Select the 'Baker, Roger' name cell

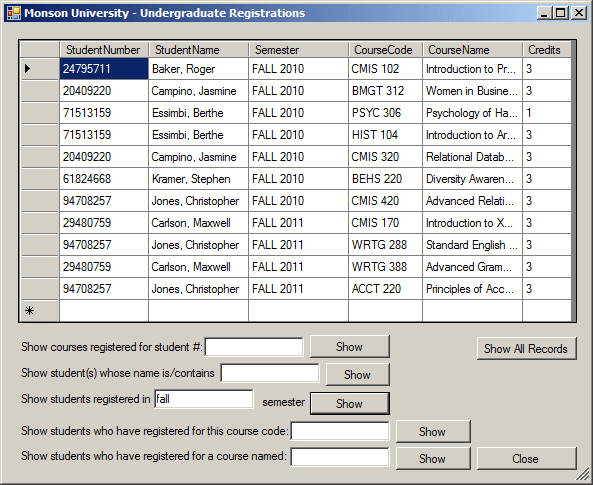tap(199, 68)
